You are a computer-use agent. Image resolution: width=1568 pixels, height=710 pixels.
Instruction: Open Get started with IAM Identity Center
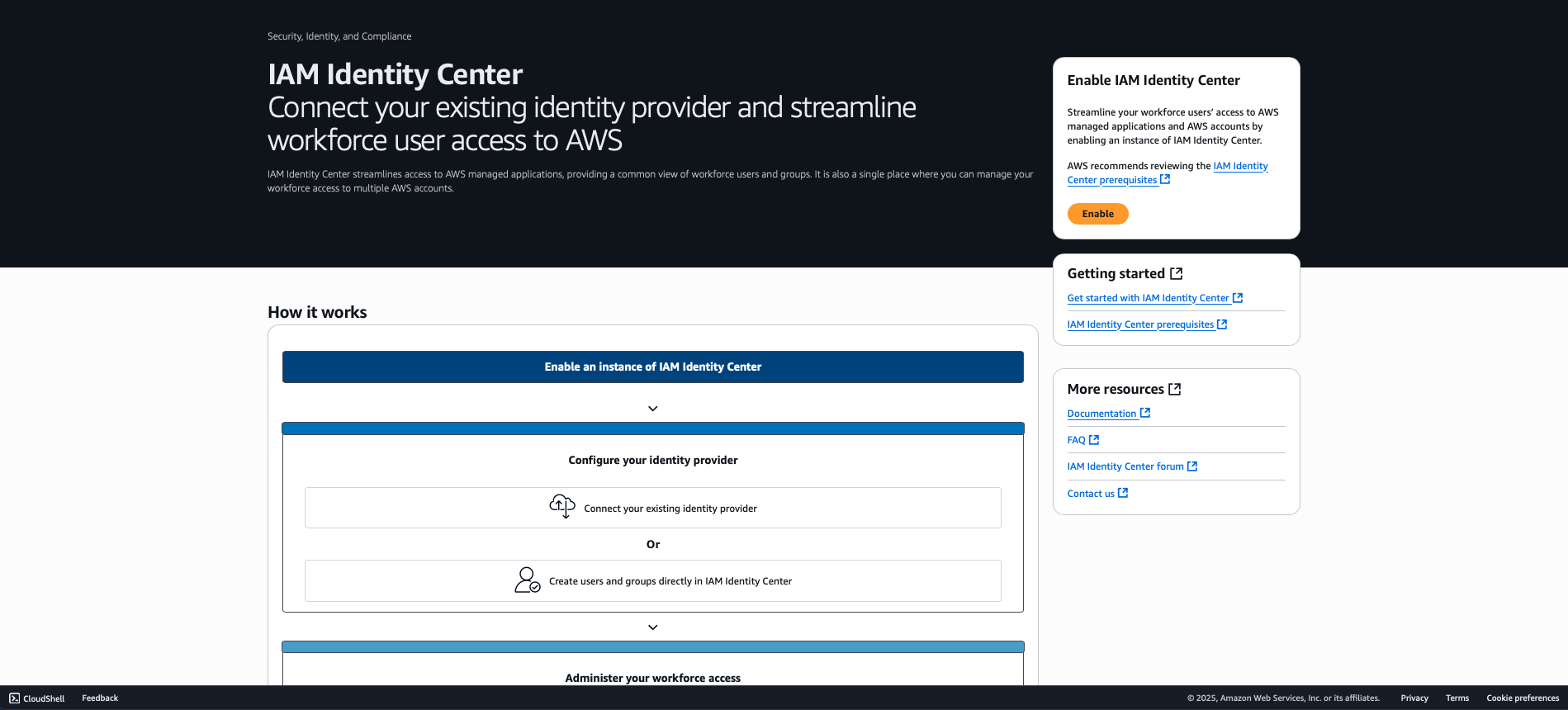coord(1149,297)
